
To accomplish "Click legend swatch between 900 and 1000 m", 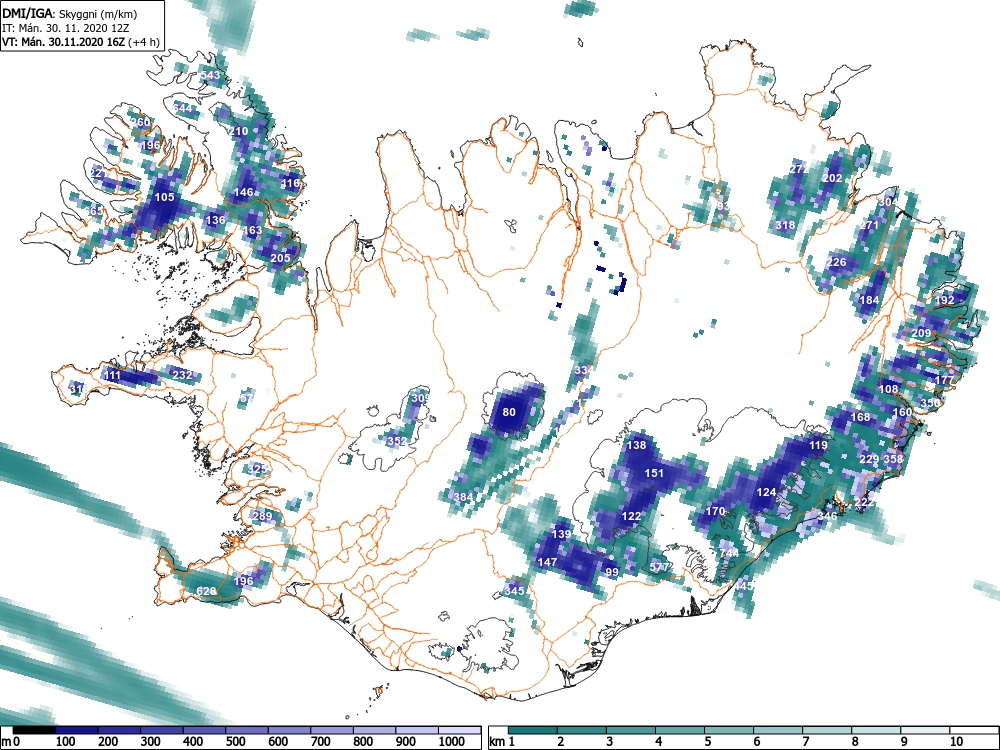I will pos(417,730).
